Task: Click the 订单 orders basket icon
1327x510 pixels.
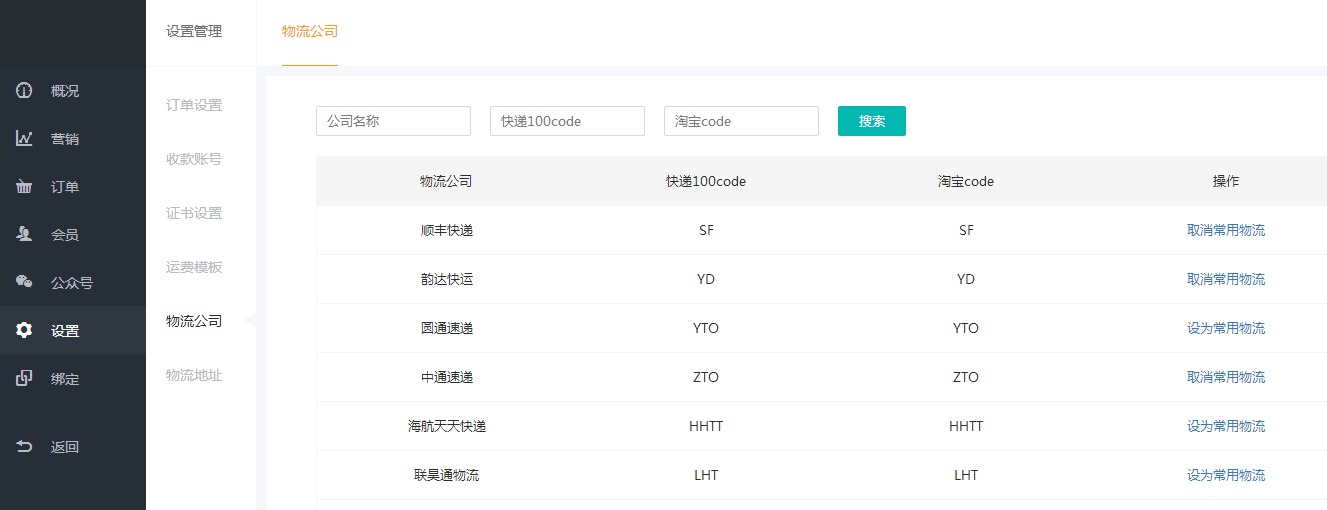Action: pyautogui.click(x=24, y=187)
